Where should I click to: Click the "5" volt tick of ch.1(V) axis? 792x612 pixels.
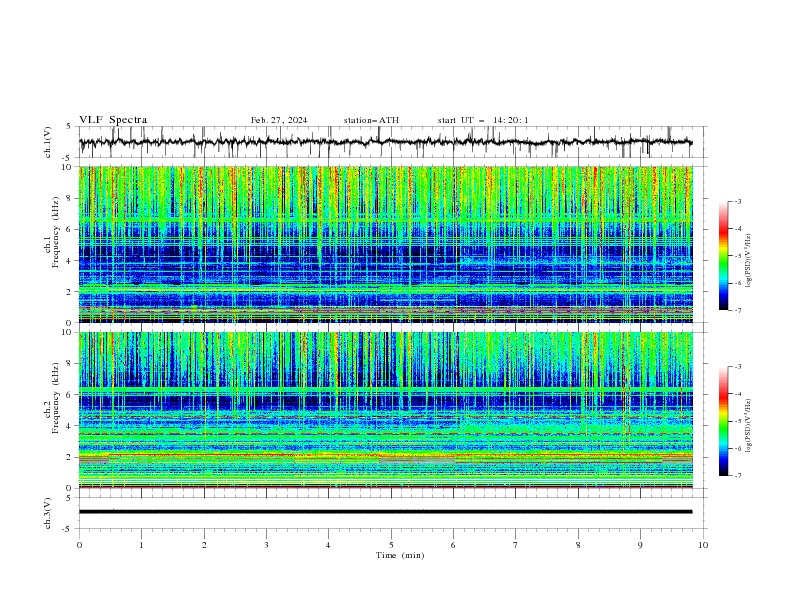coord(69,127)
